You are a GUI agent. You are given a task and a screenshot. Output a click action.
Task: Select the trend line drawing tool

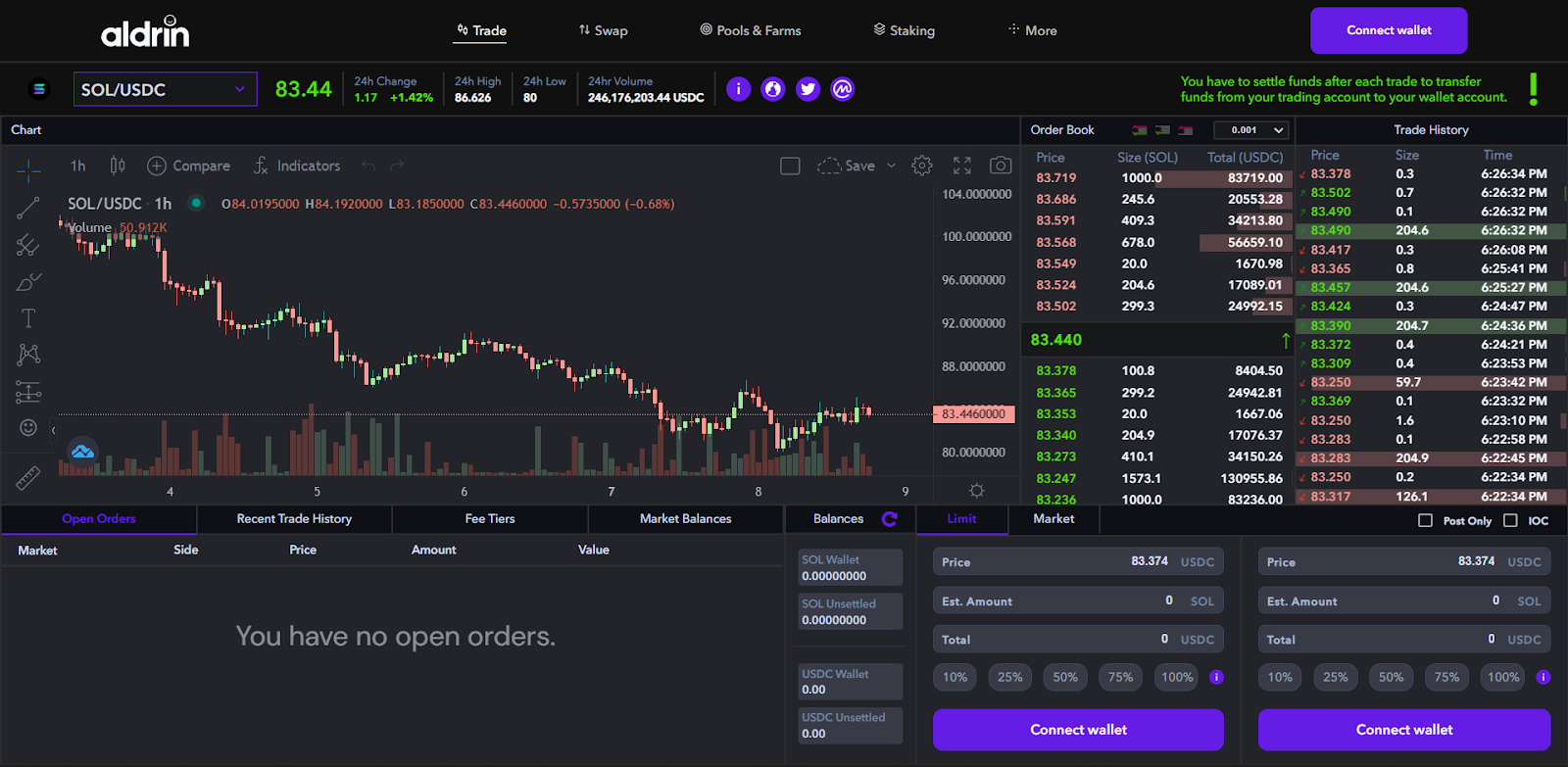pyautogui.click(x=28, y=208)
